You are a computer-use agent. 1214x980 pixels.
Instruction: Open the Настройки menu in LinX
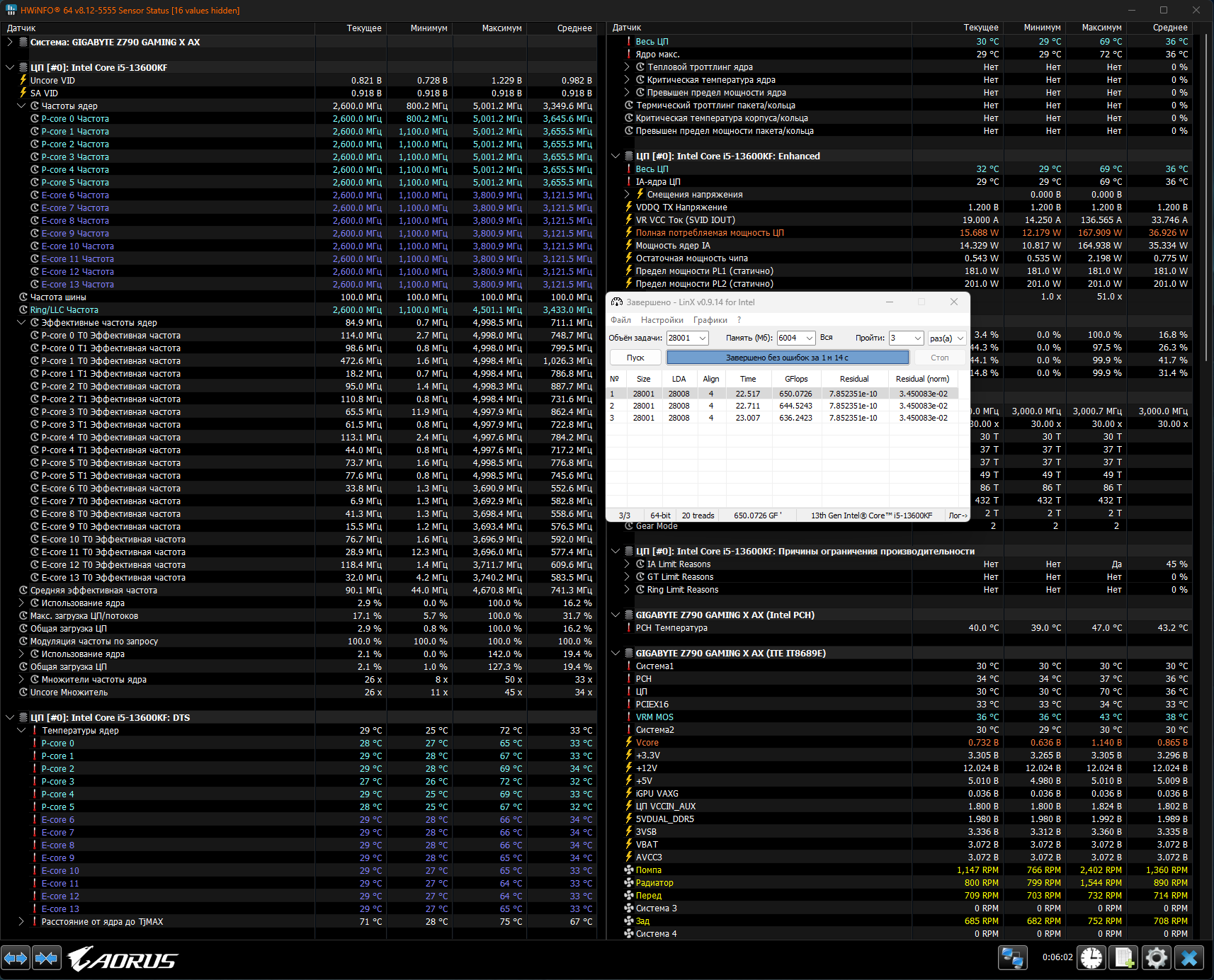point(662,320)
